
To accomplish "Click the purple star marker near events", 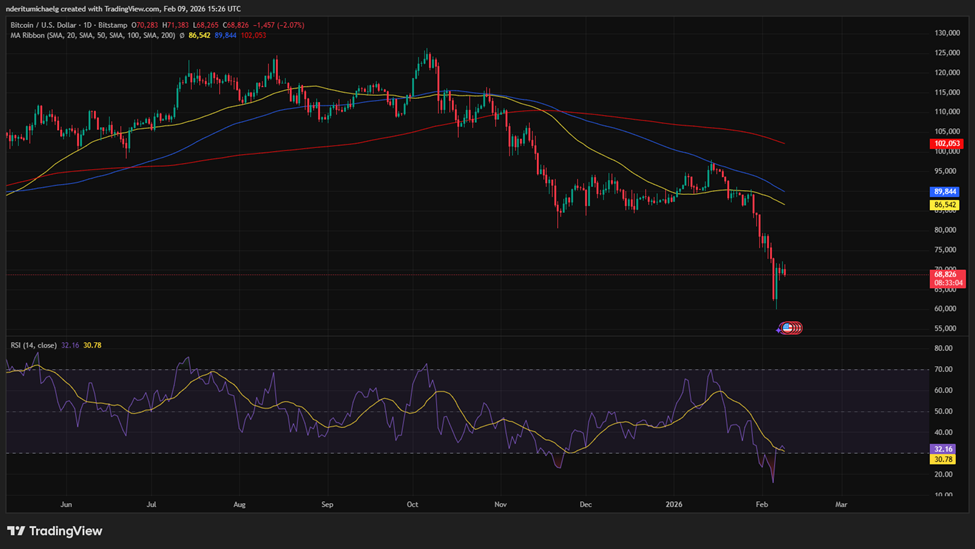I will (x=780, y=329).
